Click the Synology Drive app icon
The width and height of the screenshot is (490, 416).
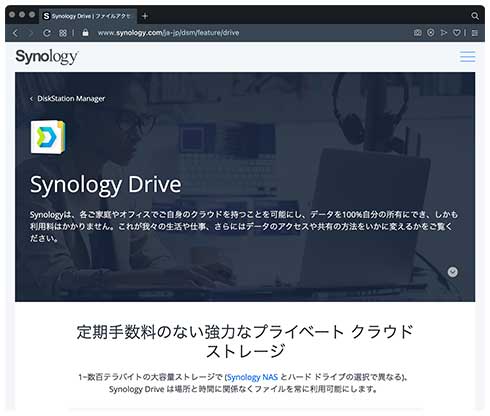(x=48, y=137)
